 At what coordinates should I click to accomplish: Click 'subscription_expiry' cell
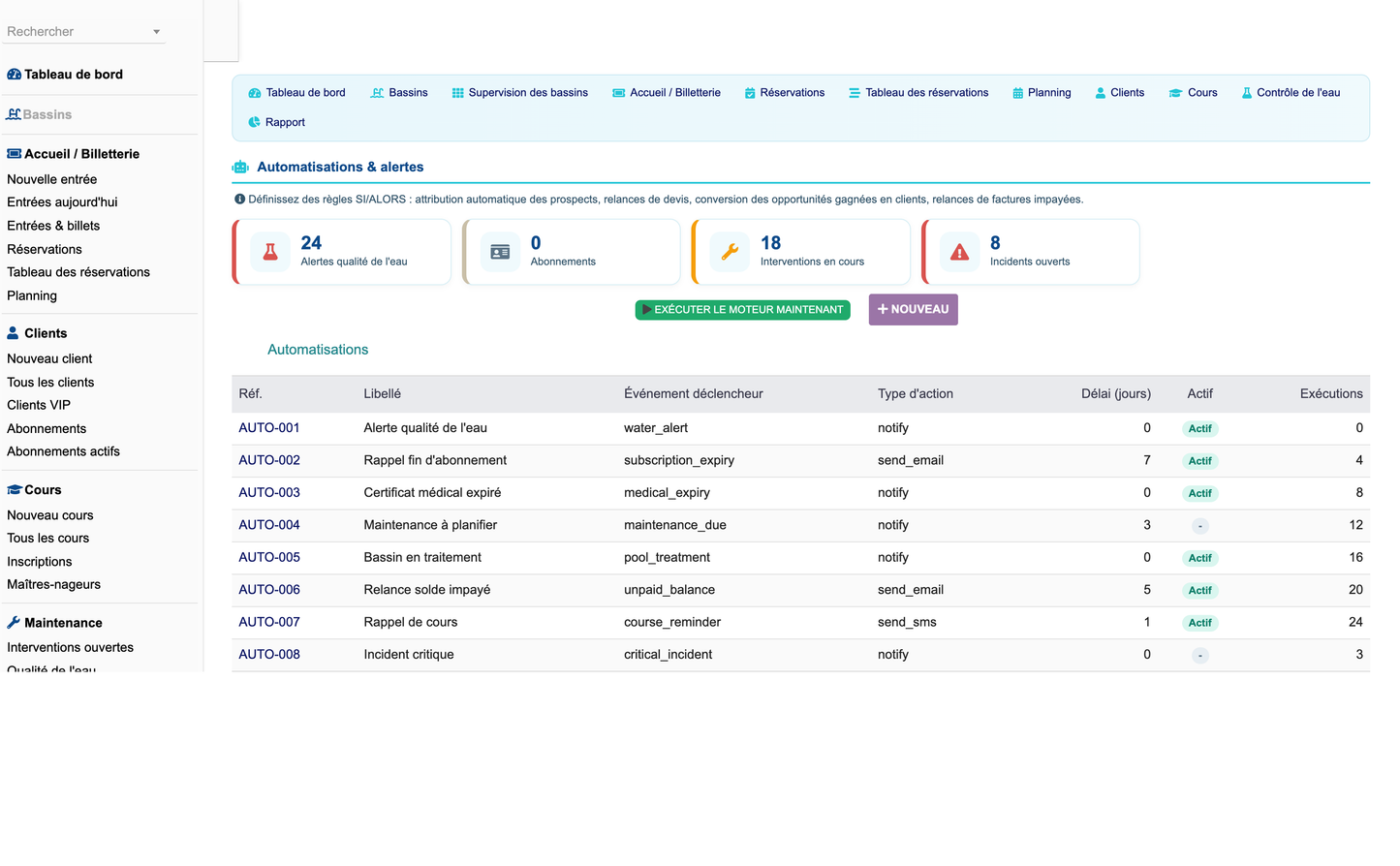coord(679,461)
